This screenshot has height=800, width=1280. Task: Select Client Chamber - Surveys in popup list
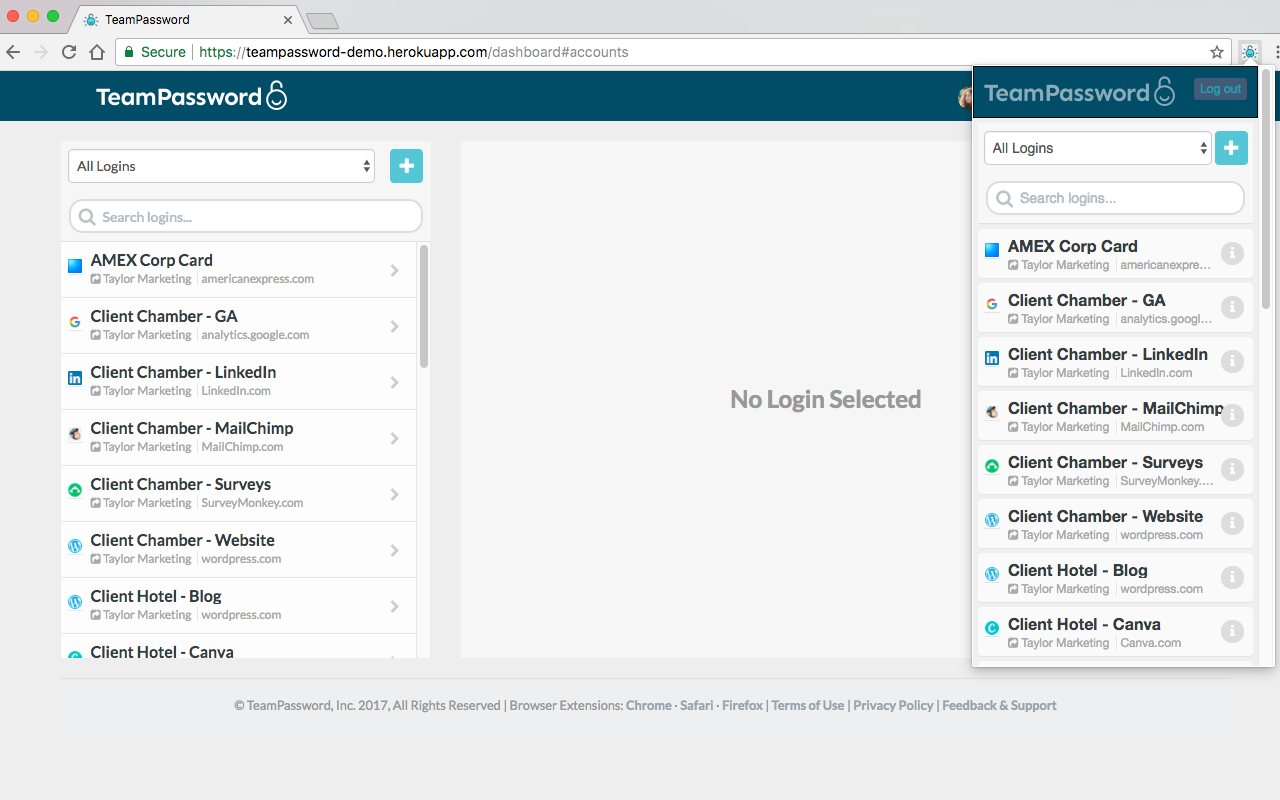1115,470
